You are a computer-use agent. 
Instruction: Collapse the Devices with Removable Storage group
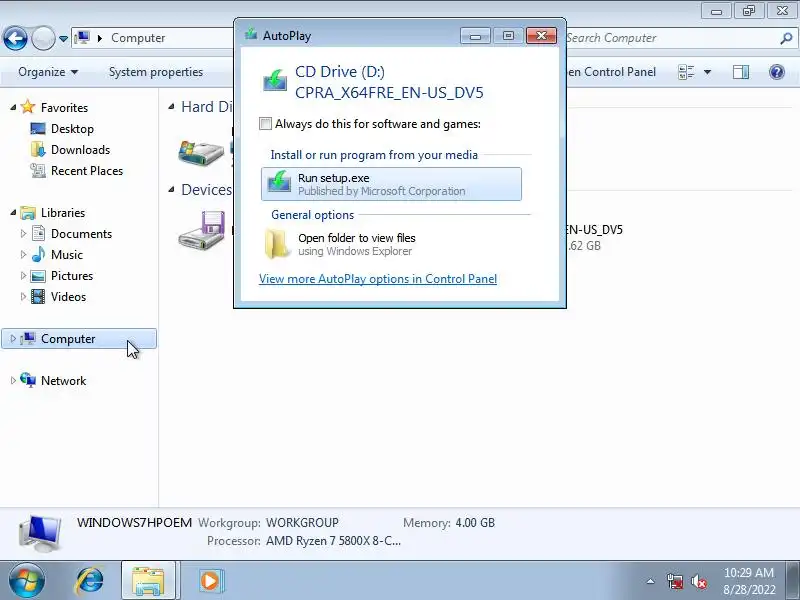(x=171, y=190)
